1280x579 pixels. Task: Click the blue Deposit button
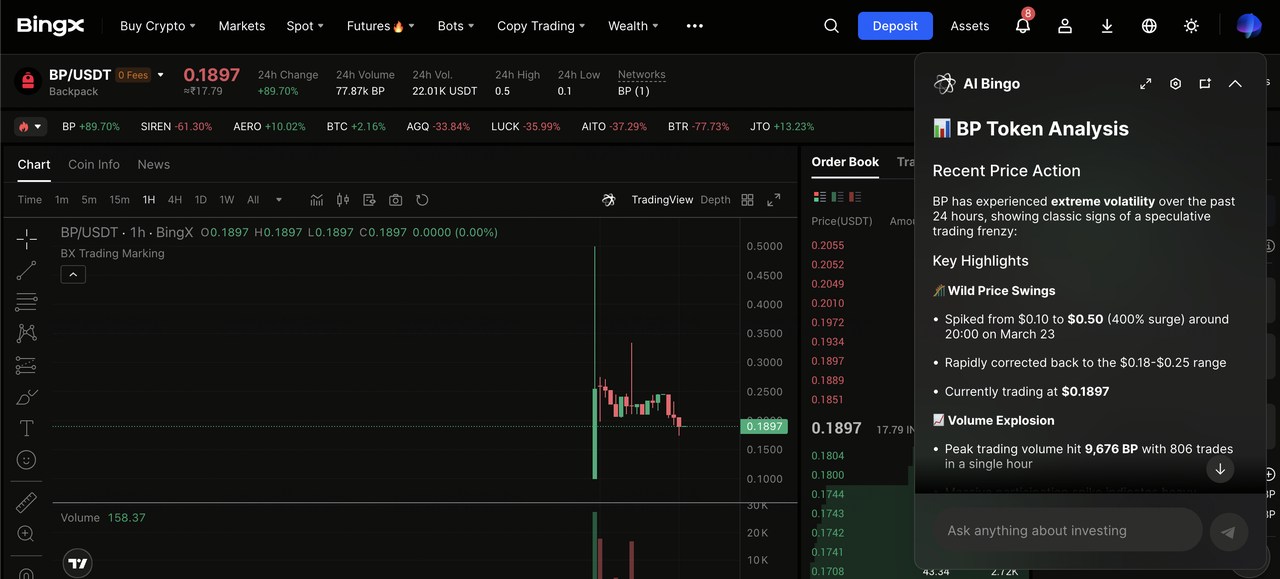(894, 26)
